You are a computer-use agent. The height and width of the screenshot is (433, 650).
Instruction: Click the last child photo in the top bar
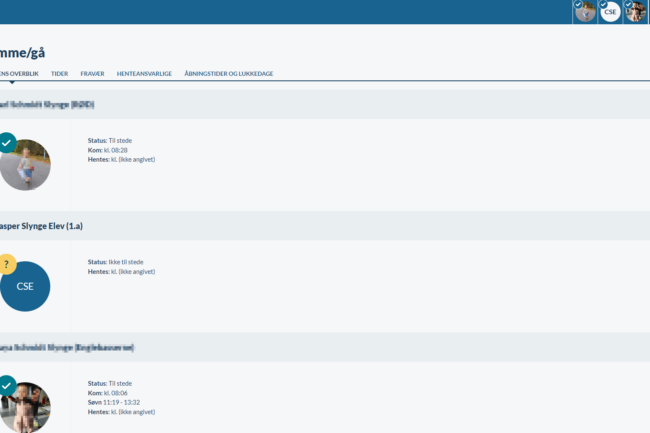click(x=637, y=13)
